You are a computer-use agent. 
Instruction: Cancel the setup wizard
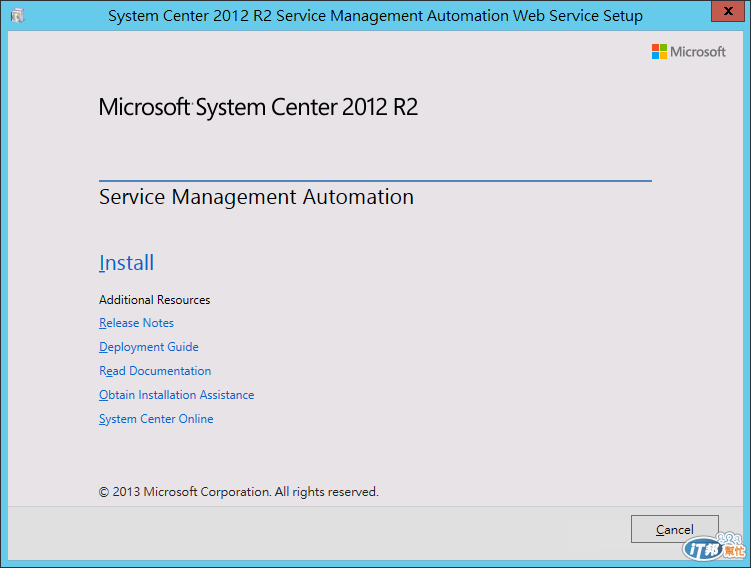[674, 529]
